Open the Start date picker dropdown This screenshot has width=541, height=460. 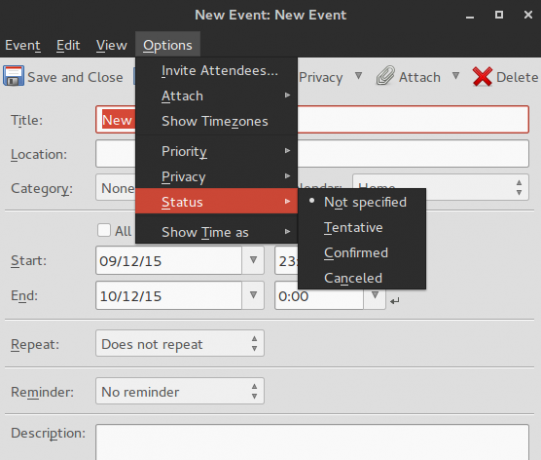pyautogui.click(x=253, y=260)
